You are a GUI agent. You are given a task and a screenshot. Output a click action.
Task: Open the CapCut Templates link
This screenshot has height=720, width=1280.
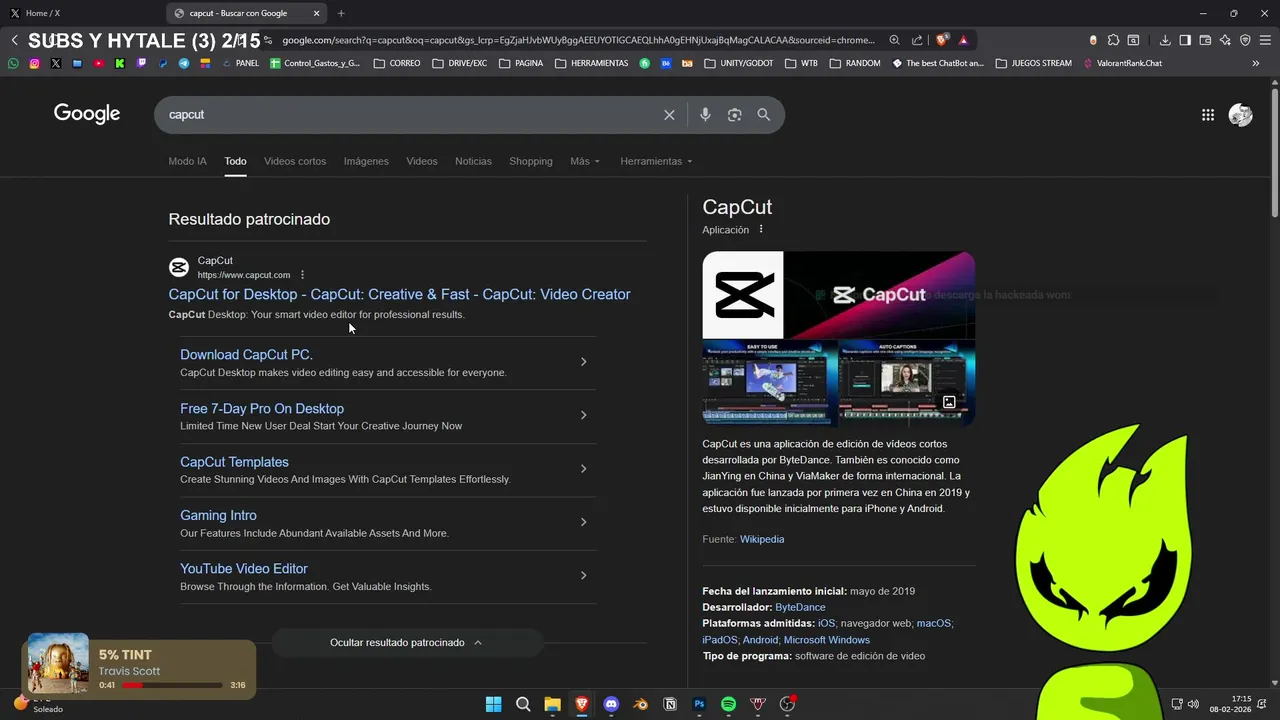coord(234,462)
